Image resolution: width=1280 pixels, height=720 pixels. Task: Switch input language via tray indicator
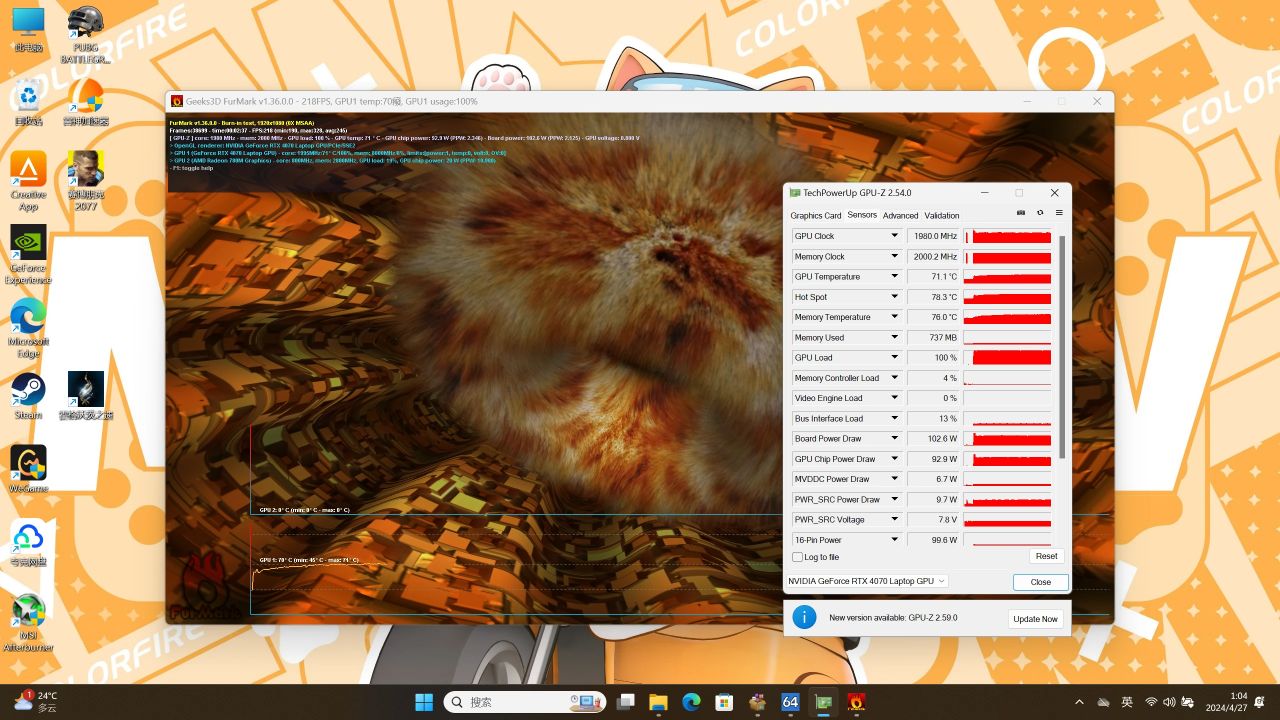[1127, 702]
